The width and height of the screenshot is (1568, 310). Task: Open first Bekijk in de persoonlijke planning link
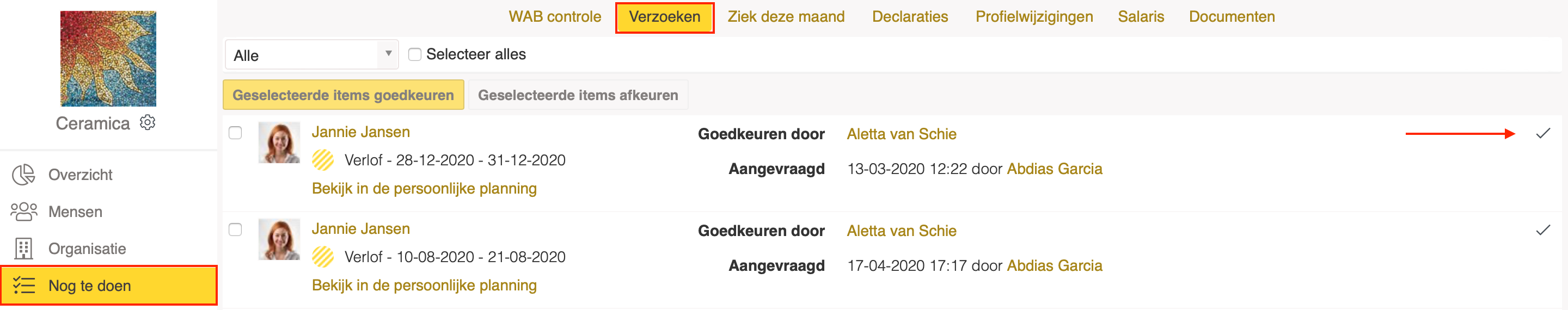click(x=424, y=188)
